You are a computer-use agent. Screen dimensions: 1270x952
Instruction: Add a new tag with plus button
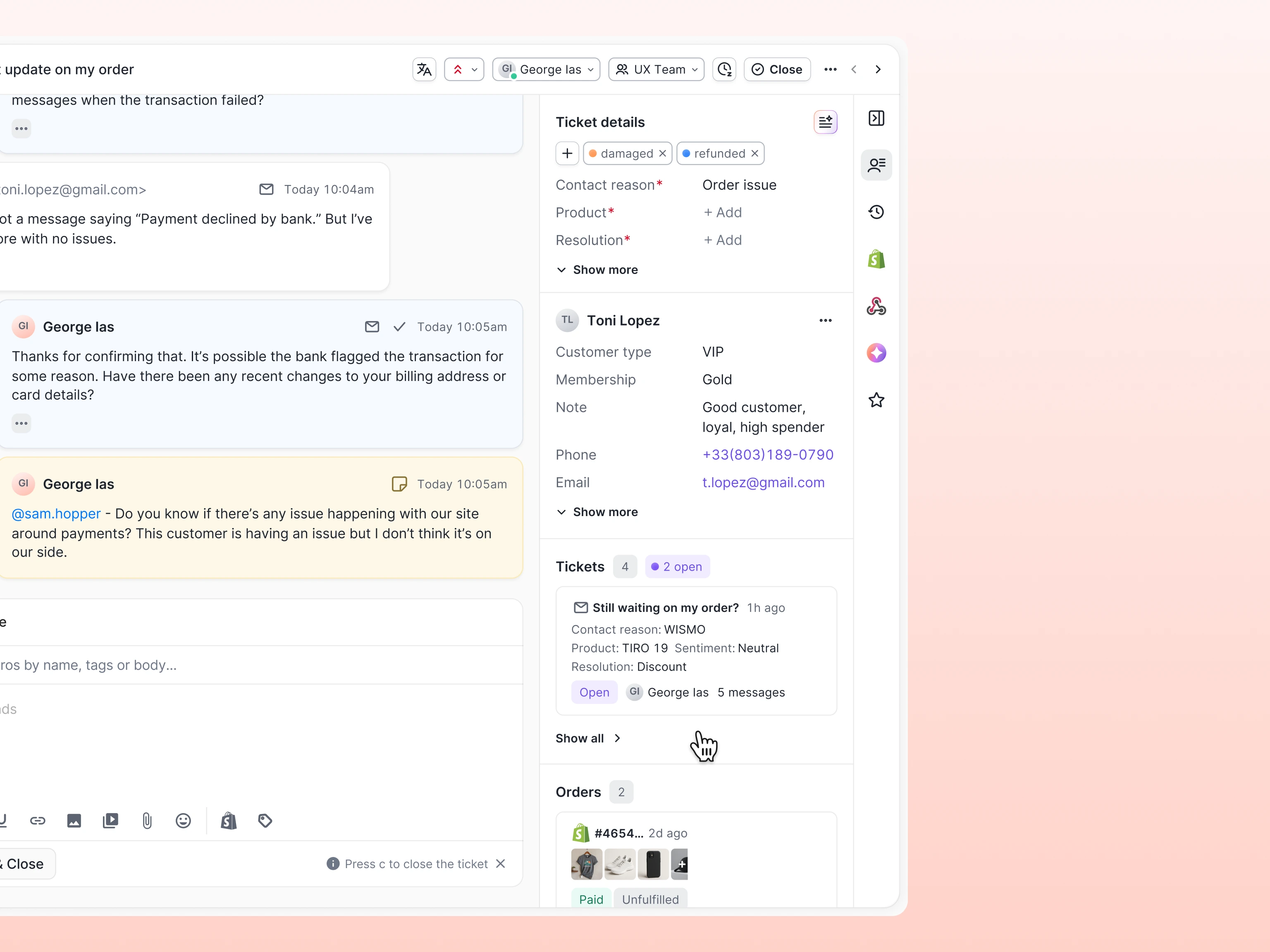tap(567, 153)
